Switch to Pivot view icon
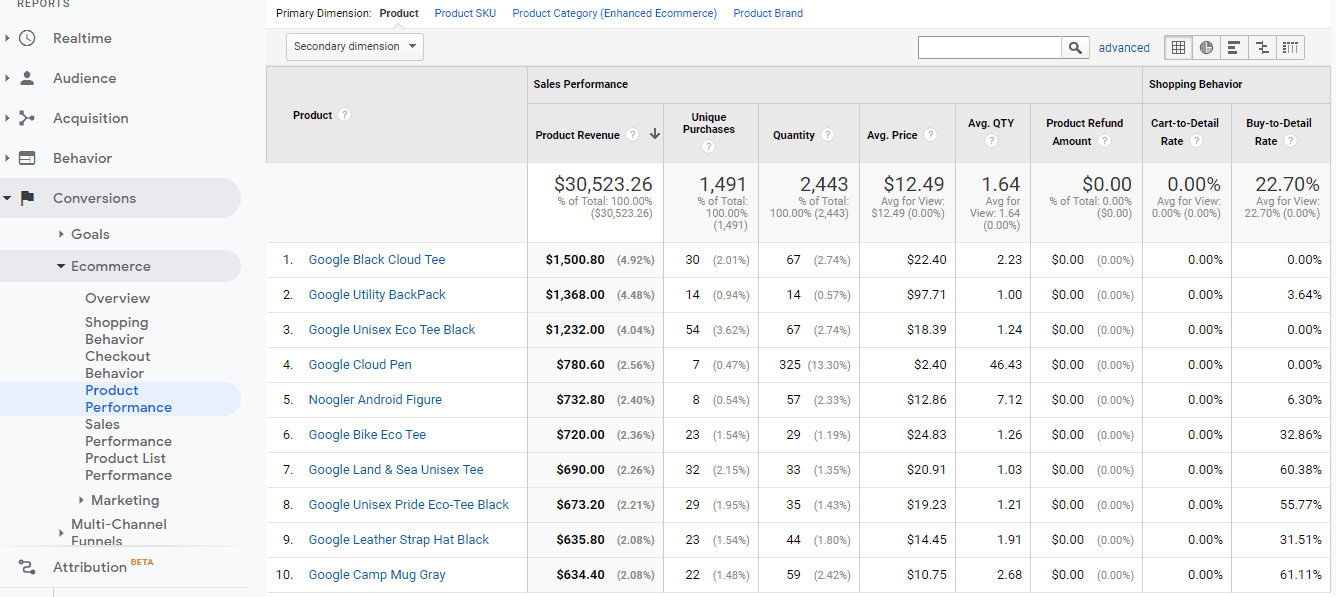The width and height of the screenshot is (1336, 597). 1291,47
